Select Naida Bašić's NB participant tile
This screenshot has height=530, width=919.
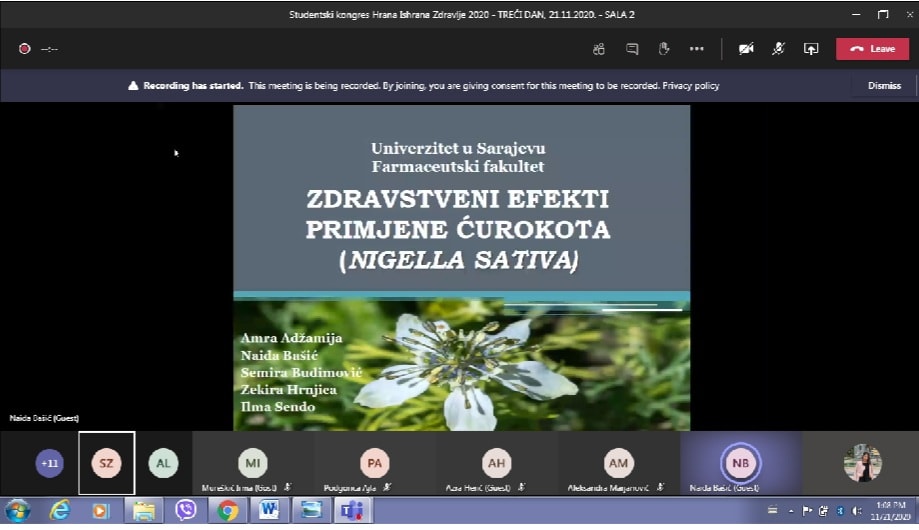point(740,463)
